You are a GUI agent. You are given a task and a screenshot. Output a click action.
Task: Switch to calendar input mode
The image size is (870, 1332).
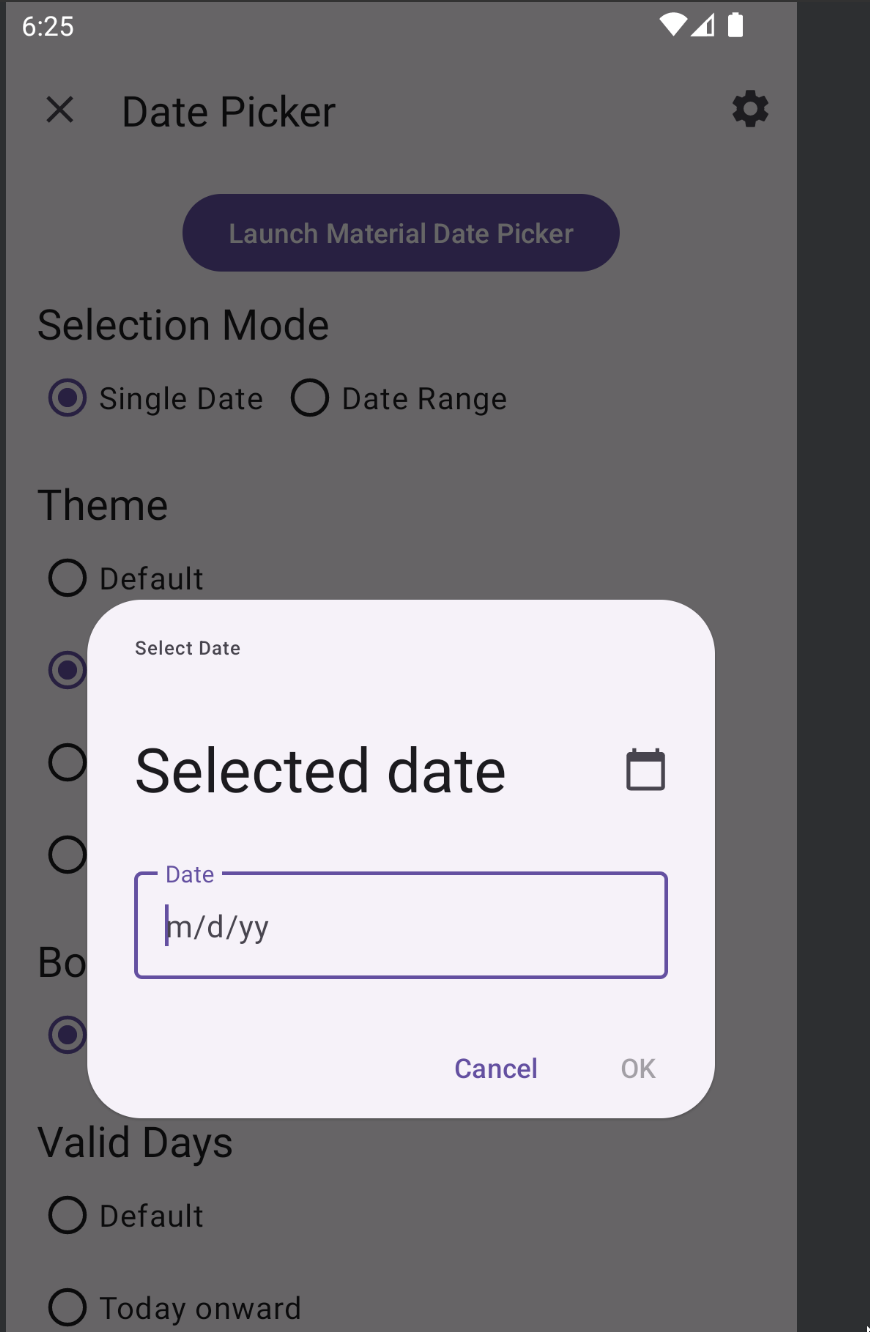(x=645, y=769)
